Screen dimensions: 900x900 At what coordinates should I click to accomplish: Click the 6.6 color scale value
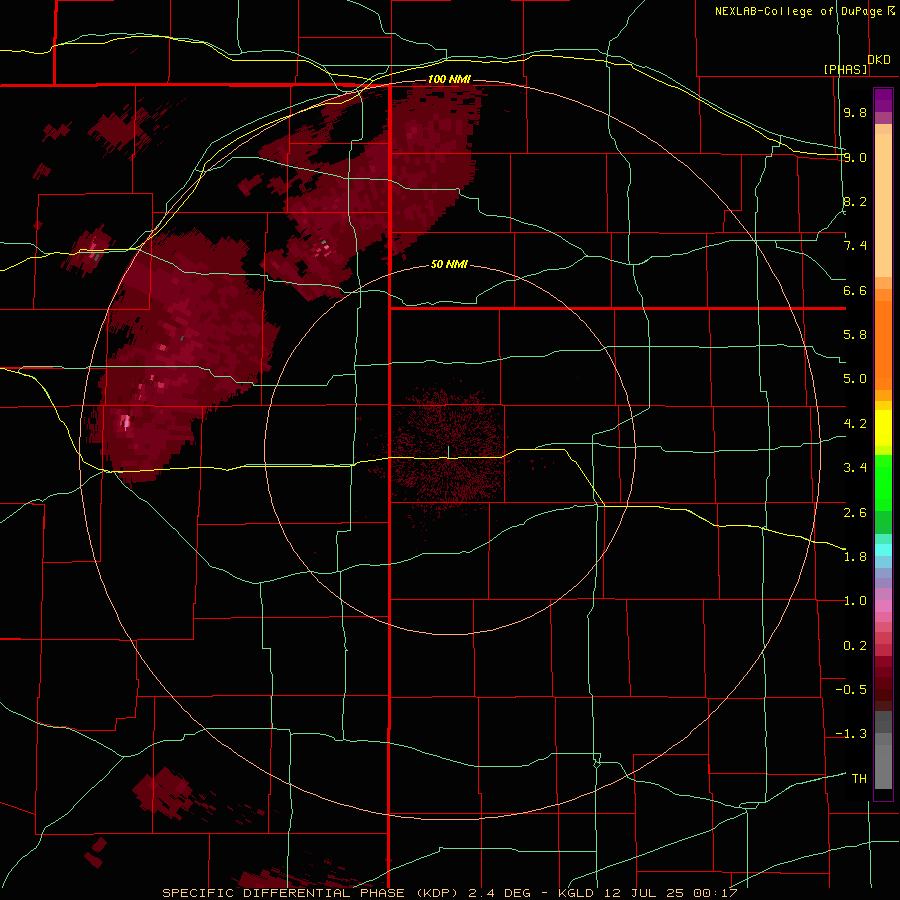pos(855,290)
